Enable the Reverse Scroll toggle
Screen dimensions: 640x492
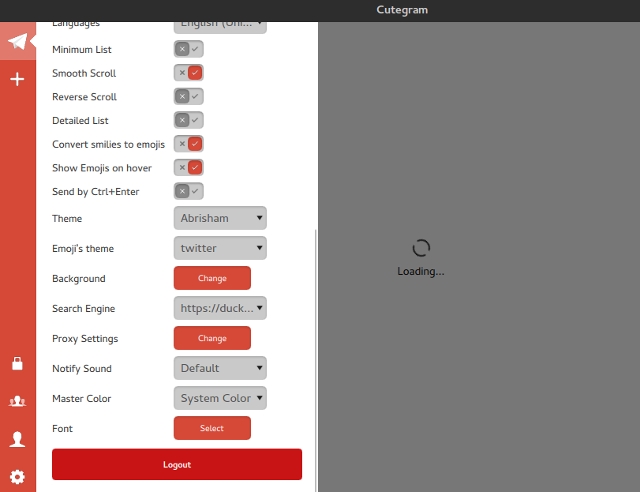coord(188,97)
